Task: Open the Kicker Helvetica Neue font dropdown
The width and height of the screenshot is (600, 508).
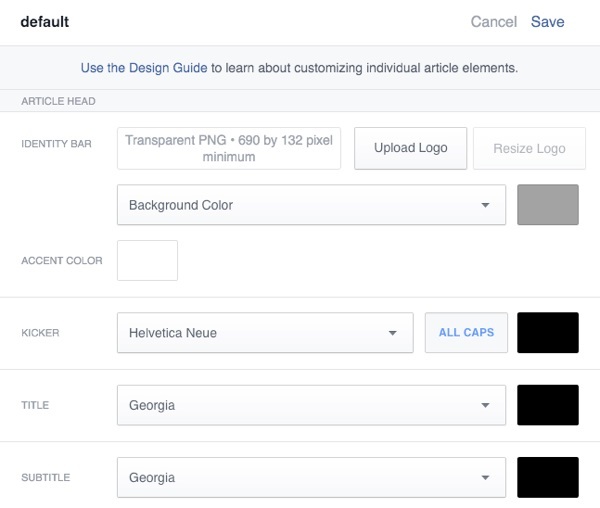Action: coord(265,333)
